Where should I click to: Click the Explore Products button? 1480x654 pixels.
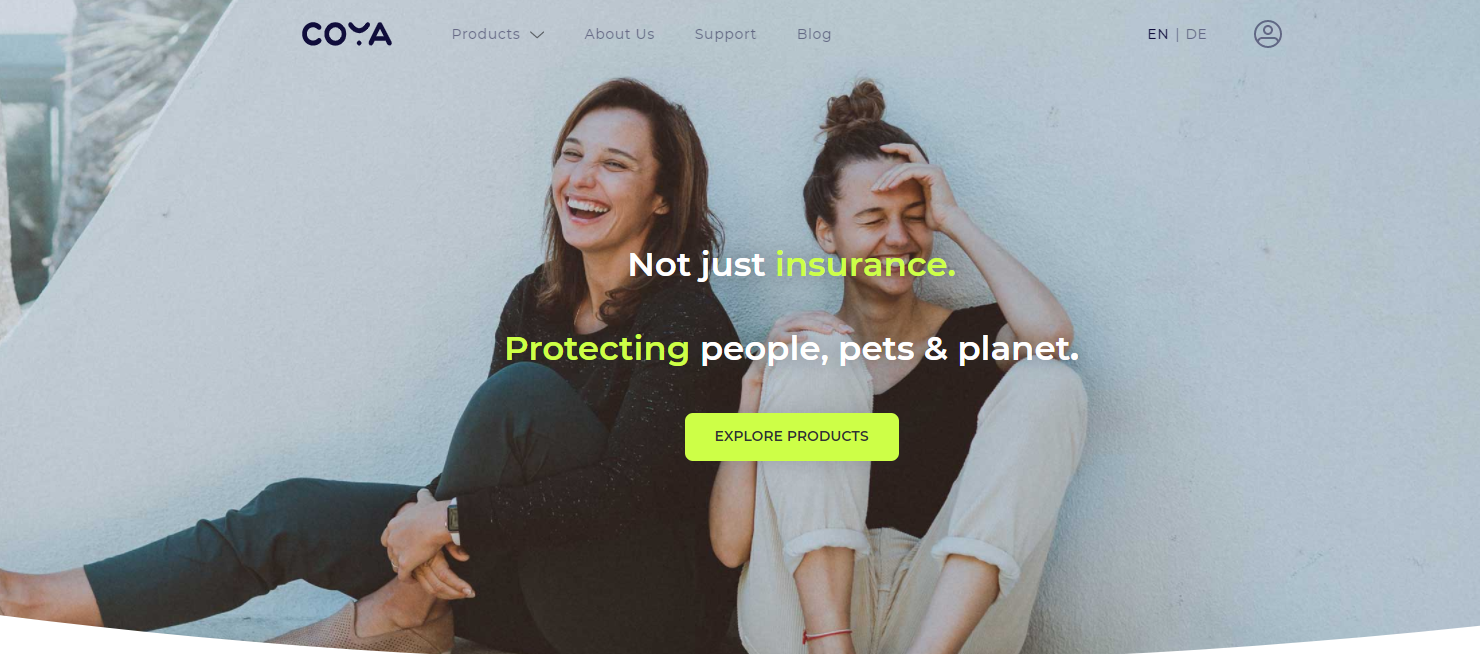click(791, 437)
